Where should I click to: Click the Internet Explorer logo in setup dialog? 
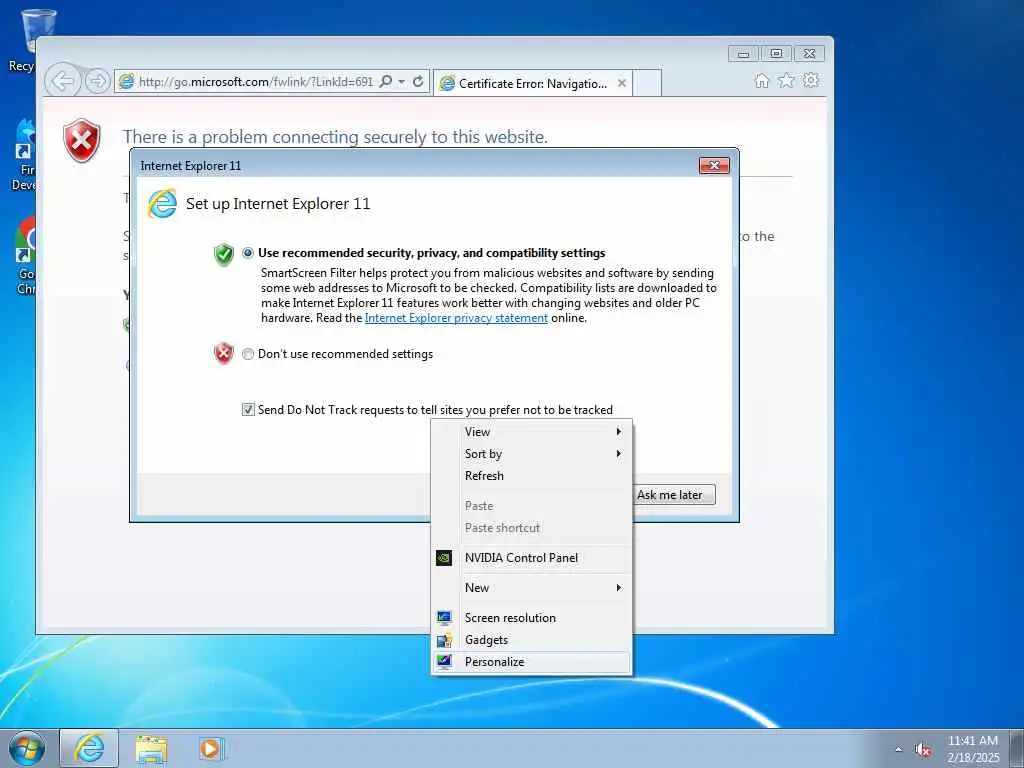point(162,204)
